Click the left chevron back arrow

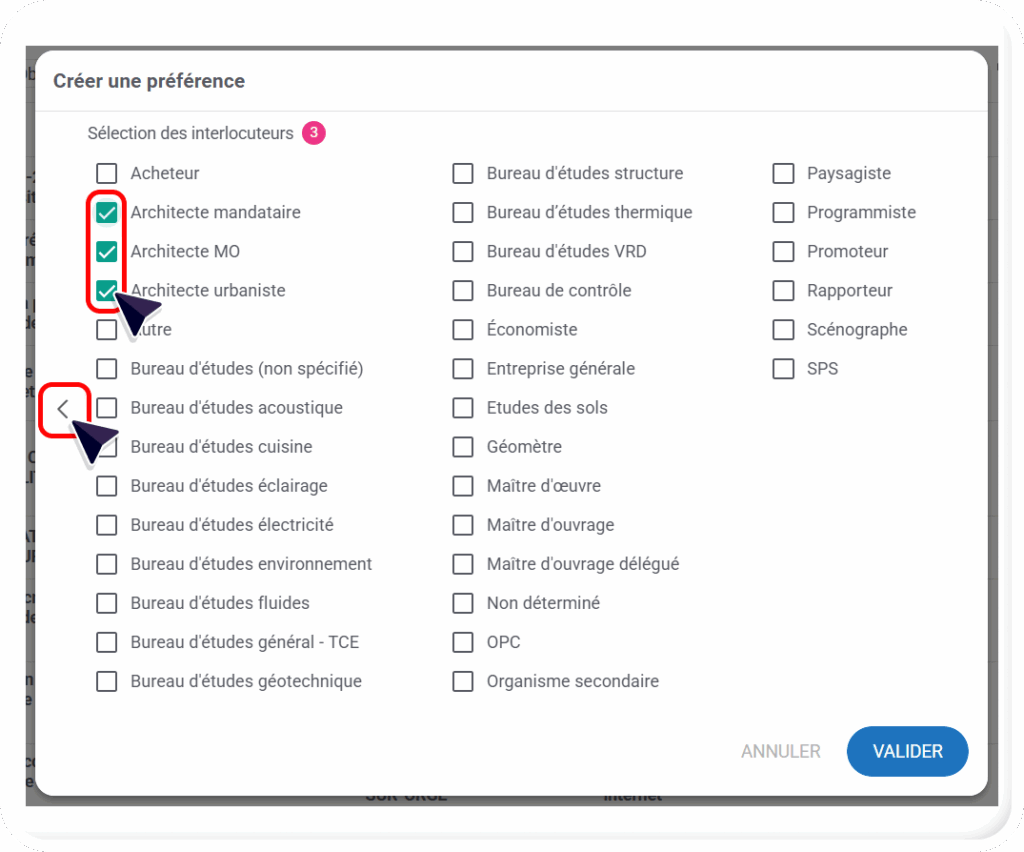63,408
